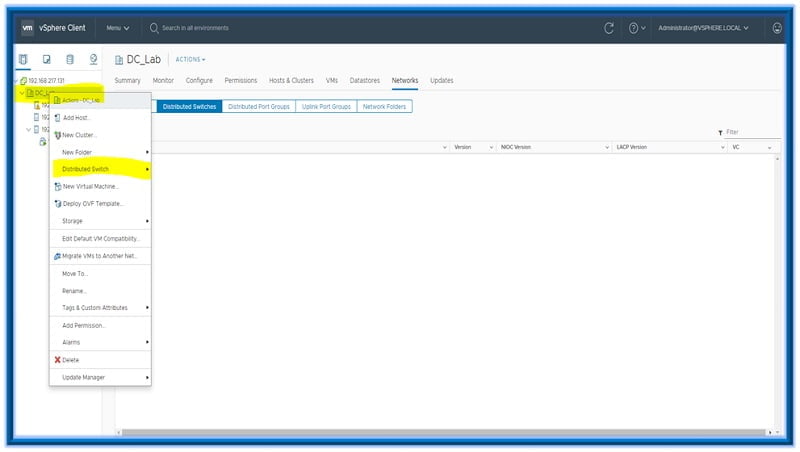Open the Hosts and Clusters inventory view icon
The width and height of the screenshot is (800, 452).
click(x=23, y=60)
